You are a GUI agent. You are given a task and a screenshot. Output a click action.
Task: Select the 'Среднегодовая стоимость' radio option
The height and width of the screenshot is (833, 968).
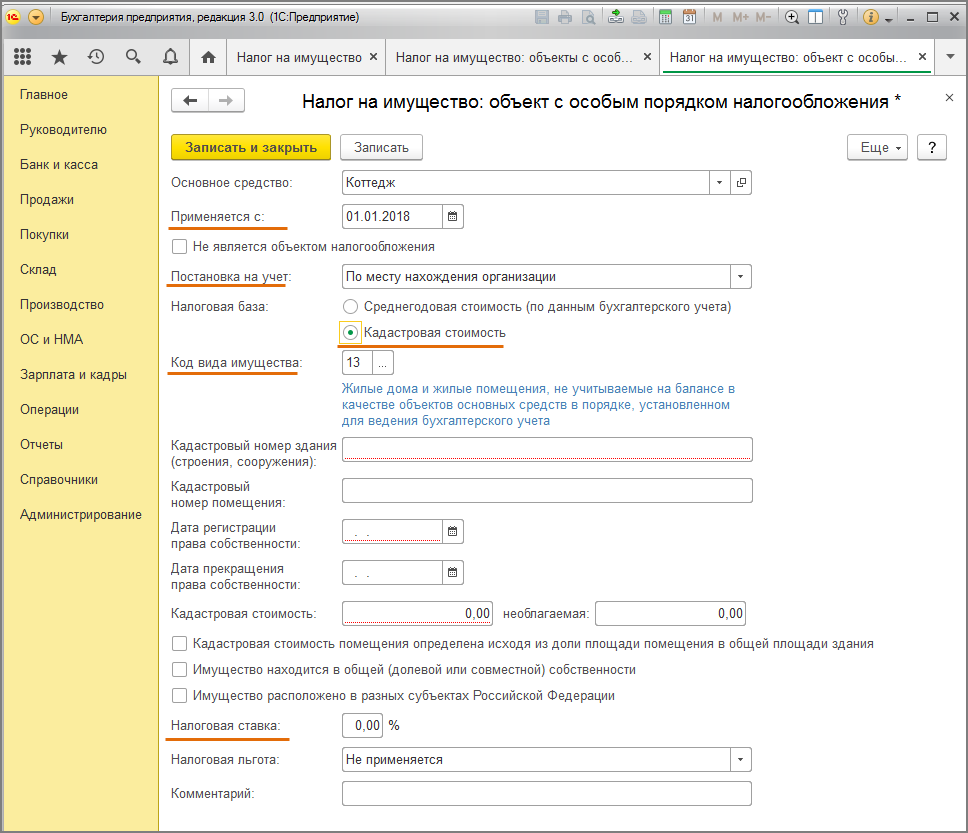350,307
